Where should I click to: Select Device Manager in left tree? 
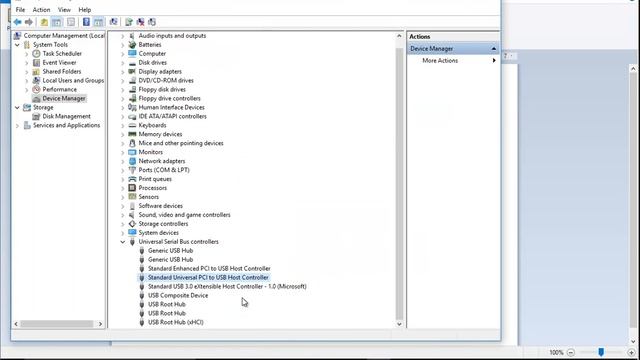point(64,98)
